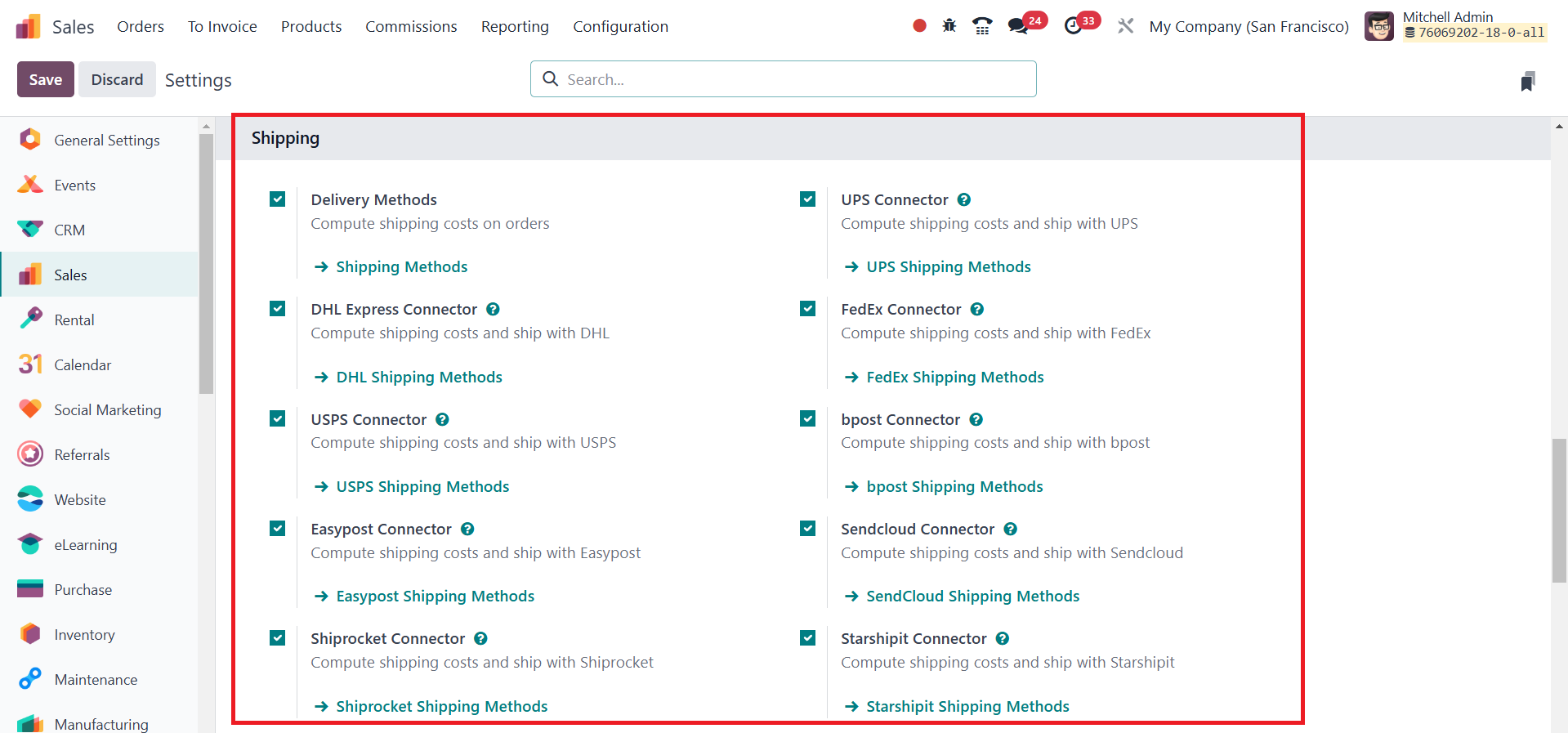Open the Configuration menu
Image resolution: width=1568 pixels, height=733 pixels.
pyautogui.click(x=621, y=26)
